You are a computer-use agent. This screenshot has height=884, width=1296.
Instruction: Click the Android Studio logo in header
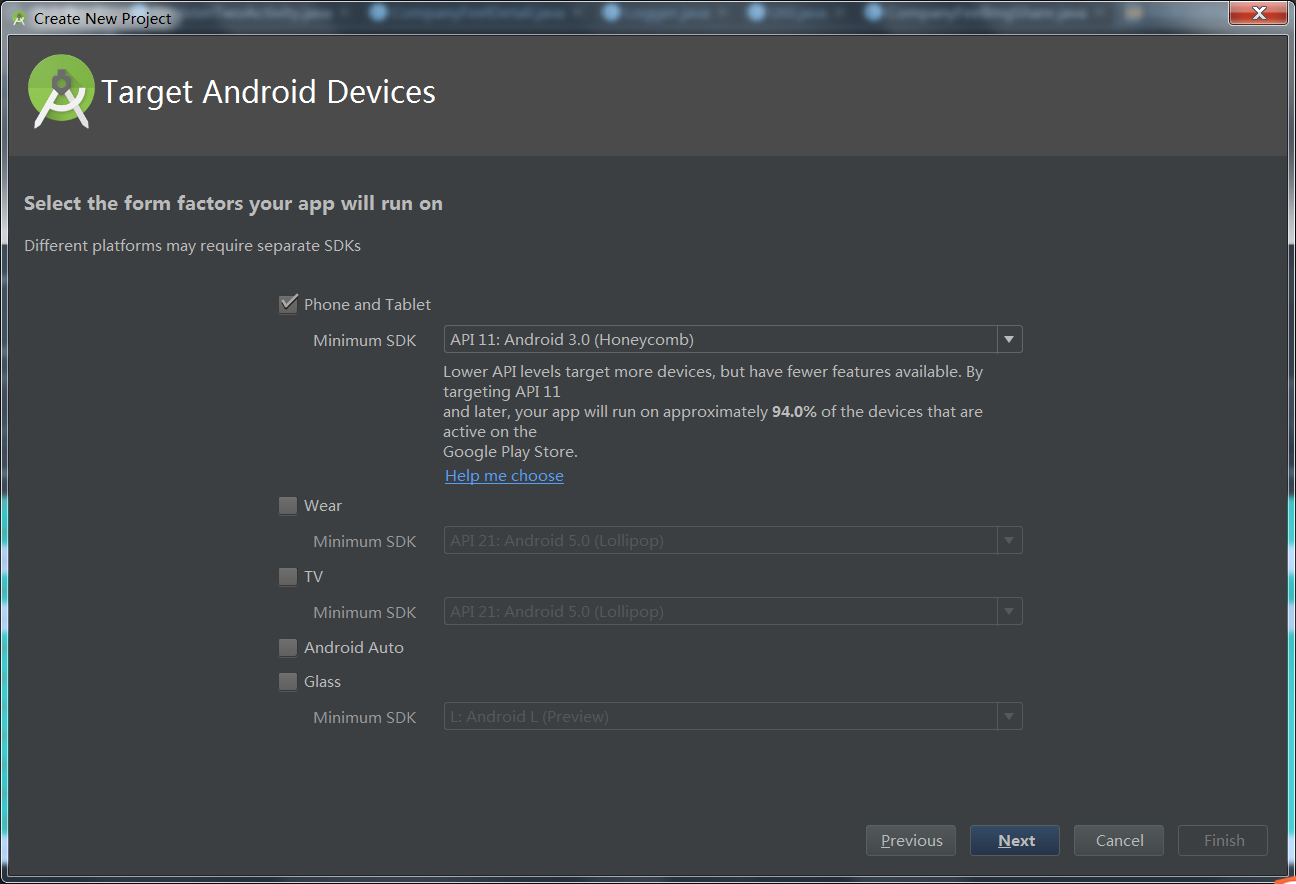61,91
